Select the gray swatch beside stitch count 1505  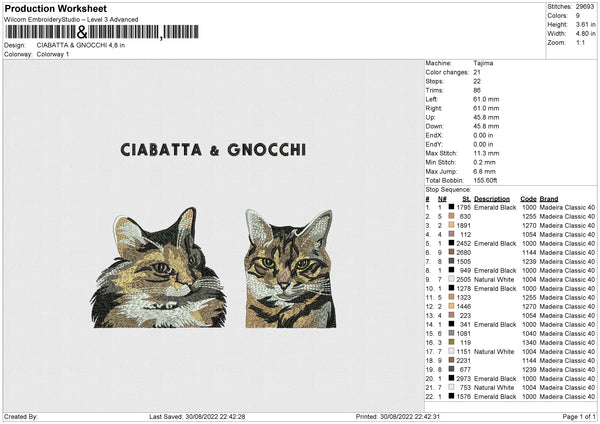pos(452,261)
